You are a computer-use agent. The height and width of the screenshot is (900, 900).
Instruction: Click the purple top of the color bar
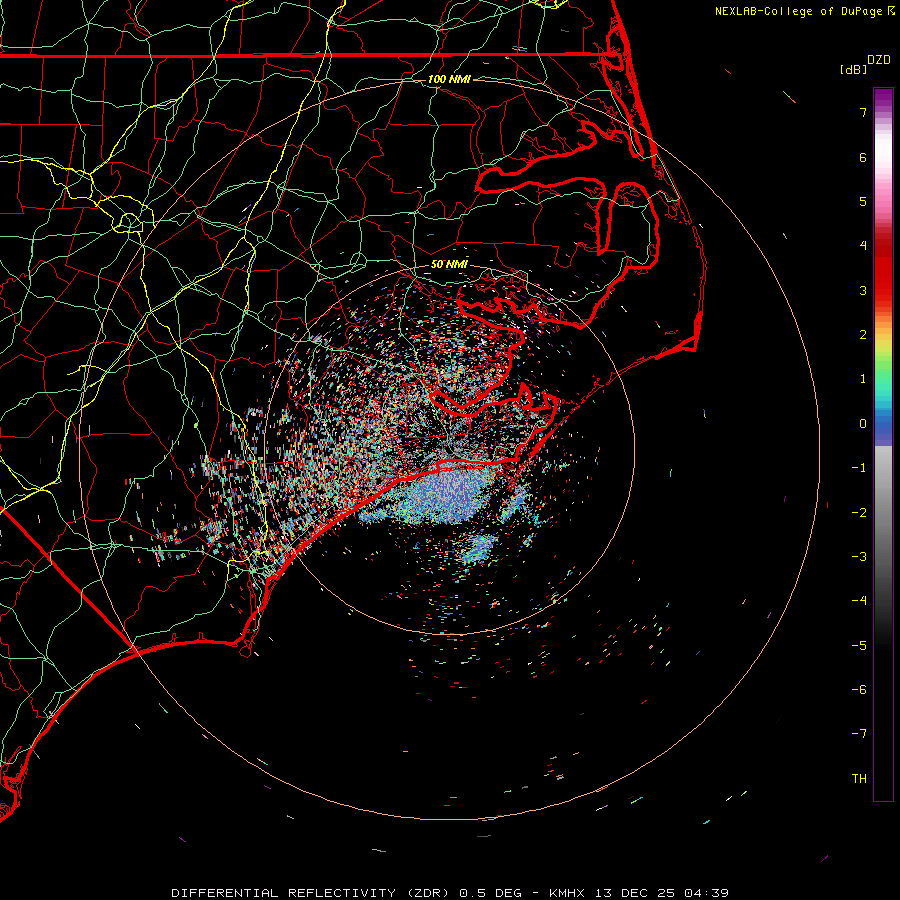[x=883, y=99]
